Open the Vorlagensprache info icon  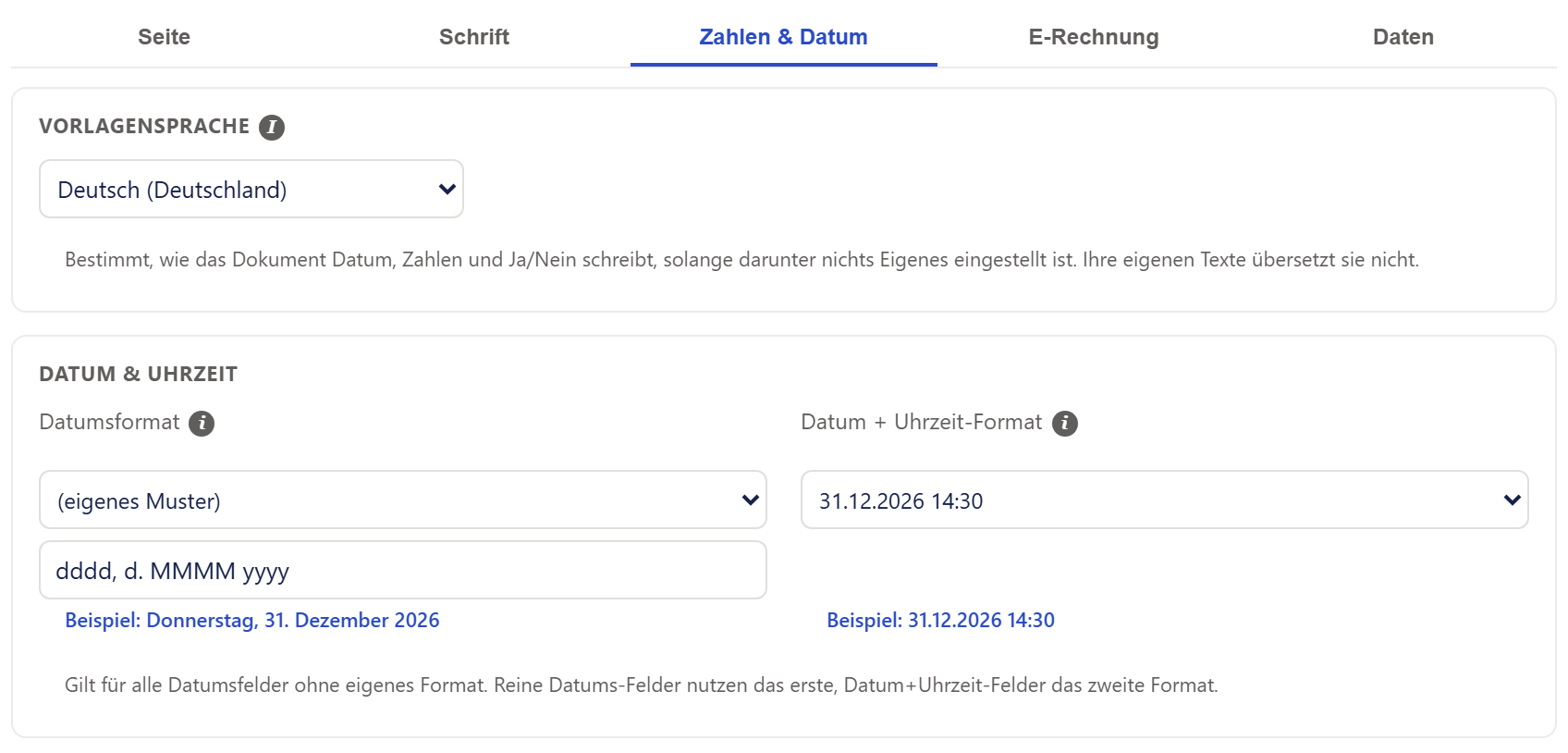(272, 127)
